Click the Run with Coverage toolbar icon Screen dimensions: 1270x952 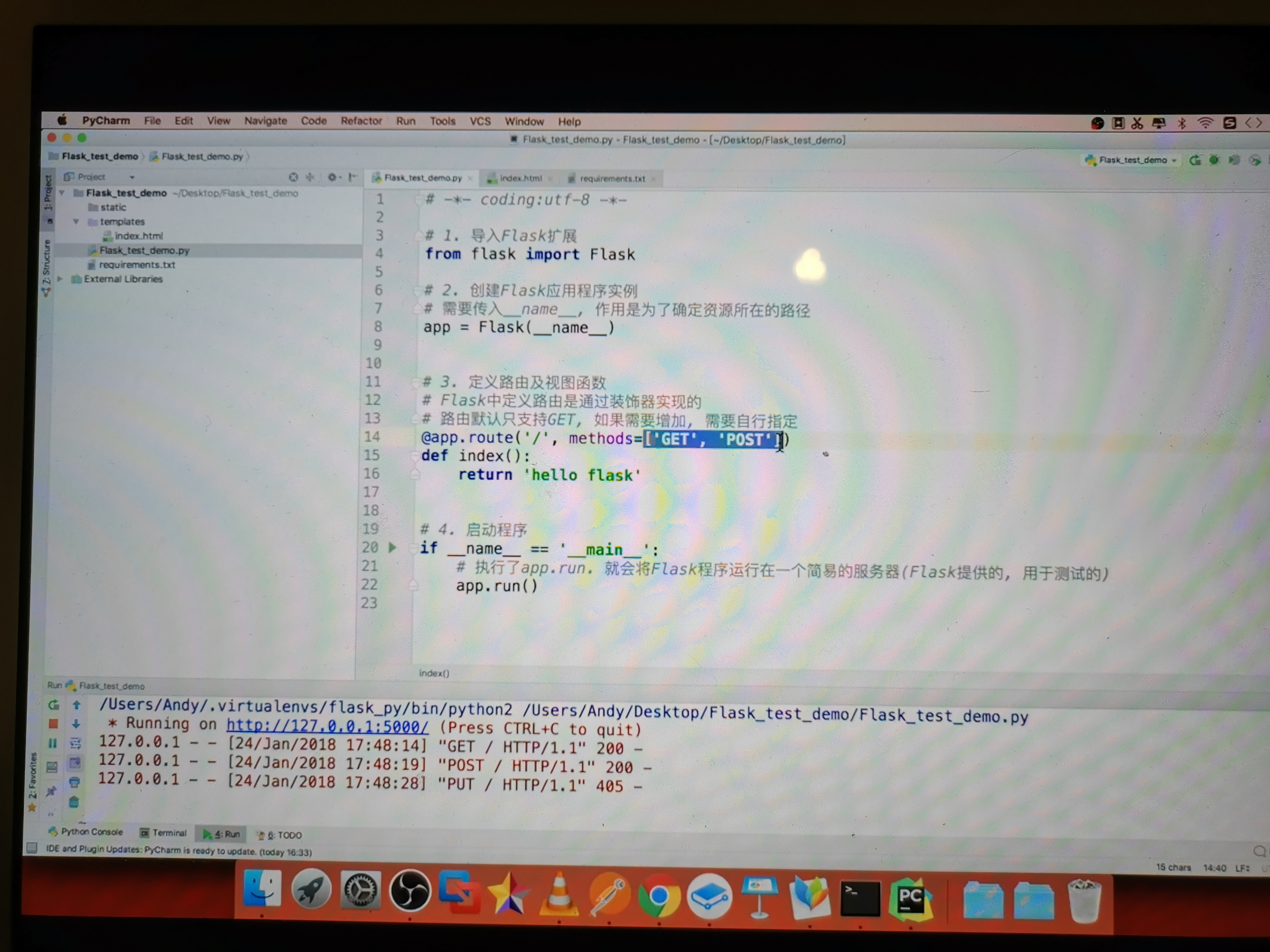point(1234,160)
